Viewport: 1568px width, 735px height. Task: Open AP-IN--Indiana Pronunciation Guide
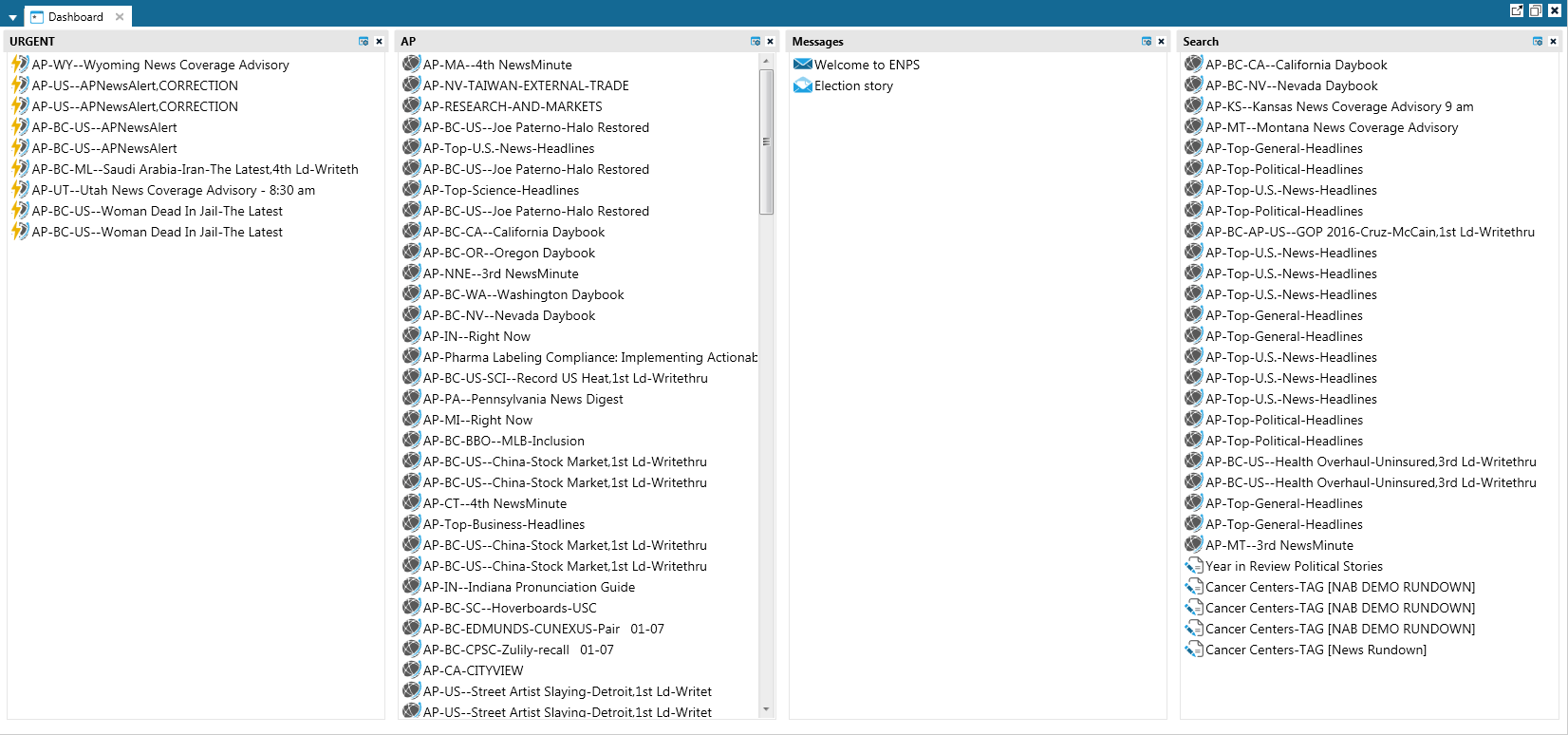pos(529,587)
